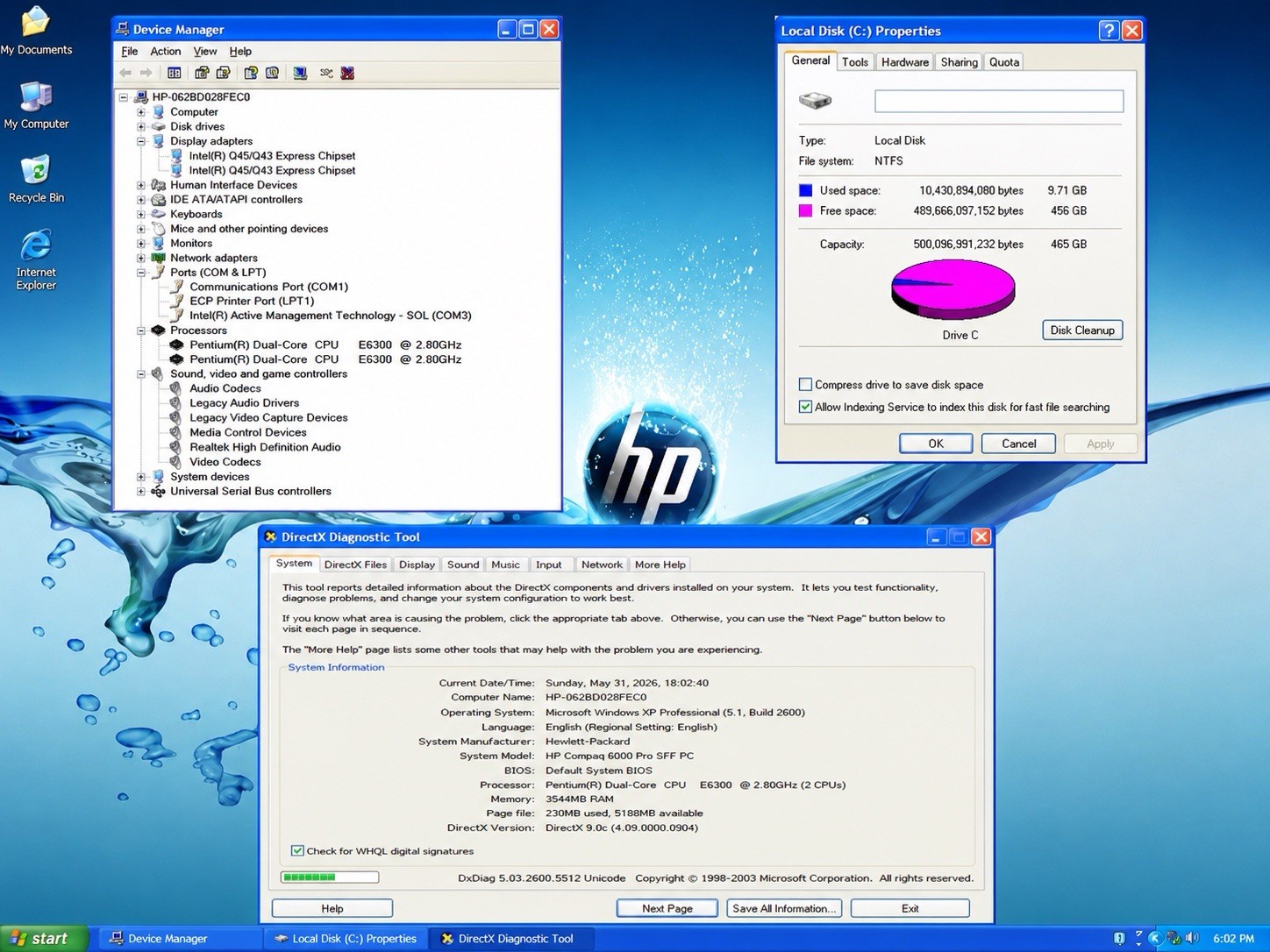Select the Recycle Bin desktop icon

click(36, 179)
